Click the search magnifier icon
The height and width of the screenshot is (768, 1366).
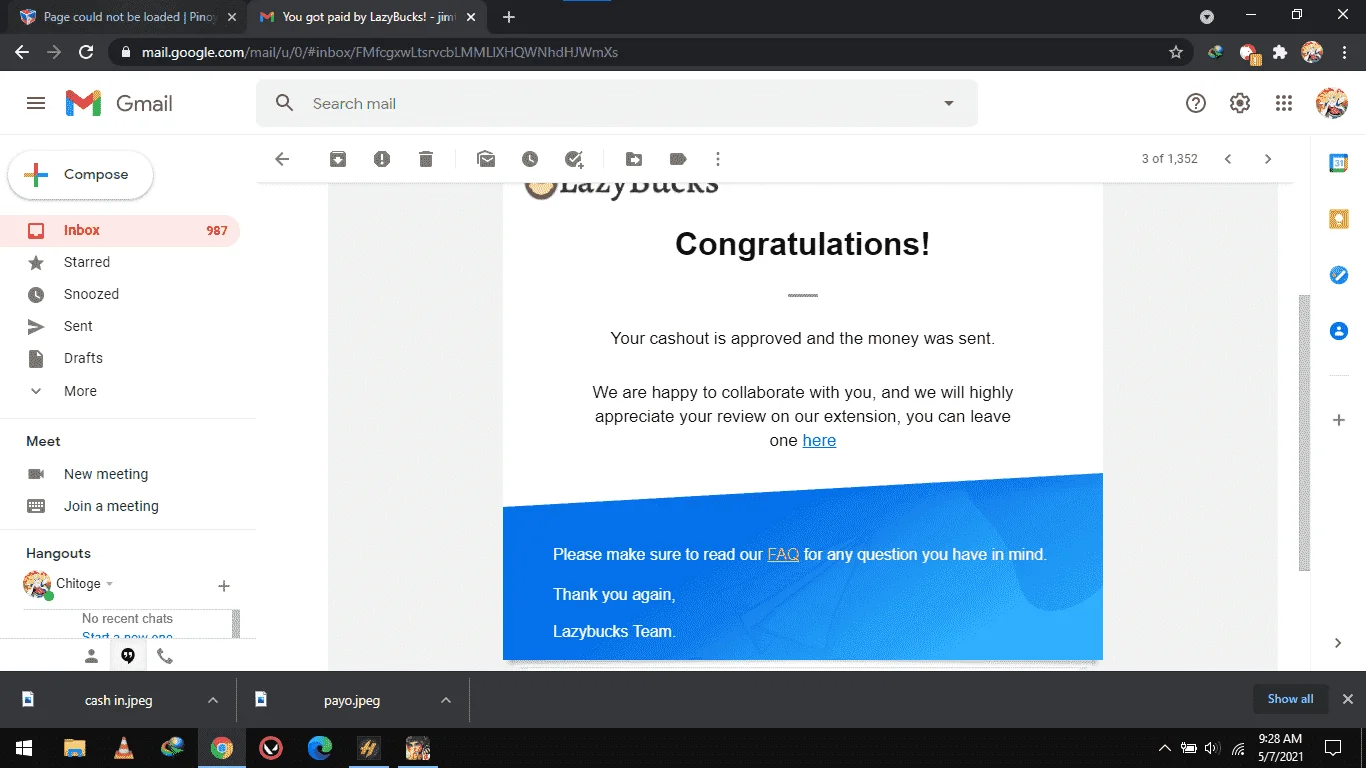[285, 103]
